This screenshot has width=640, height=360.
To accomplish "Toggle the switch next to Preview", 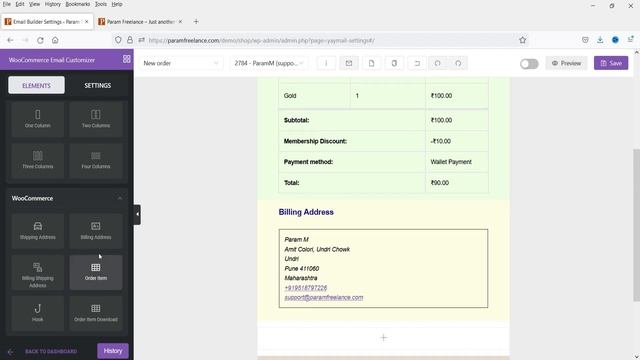I will point(529,64).
